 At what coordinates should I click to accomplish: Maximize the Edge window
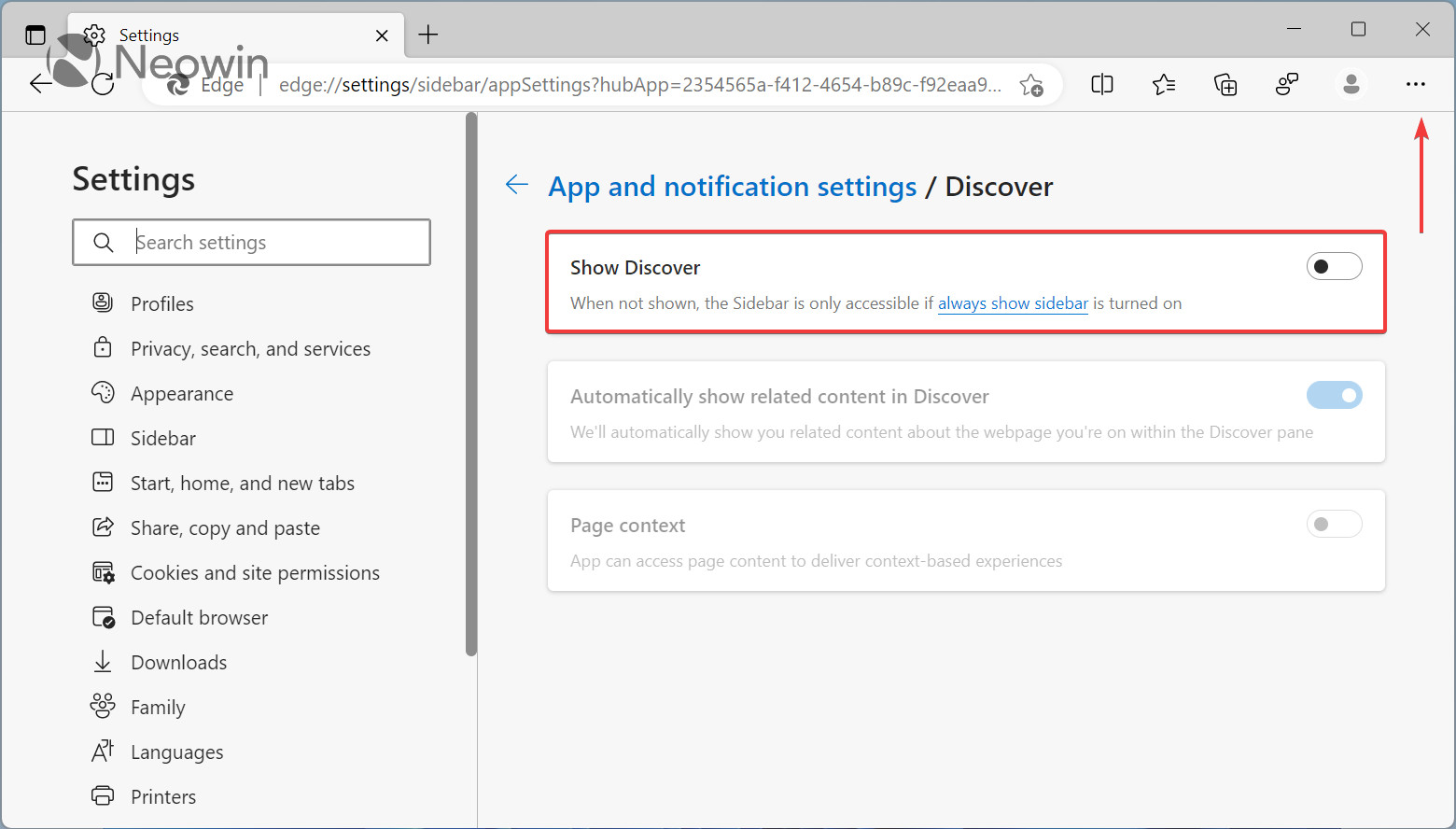1358,29
